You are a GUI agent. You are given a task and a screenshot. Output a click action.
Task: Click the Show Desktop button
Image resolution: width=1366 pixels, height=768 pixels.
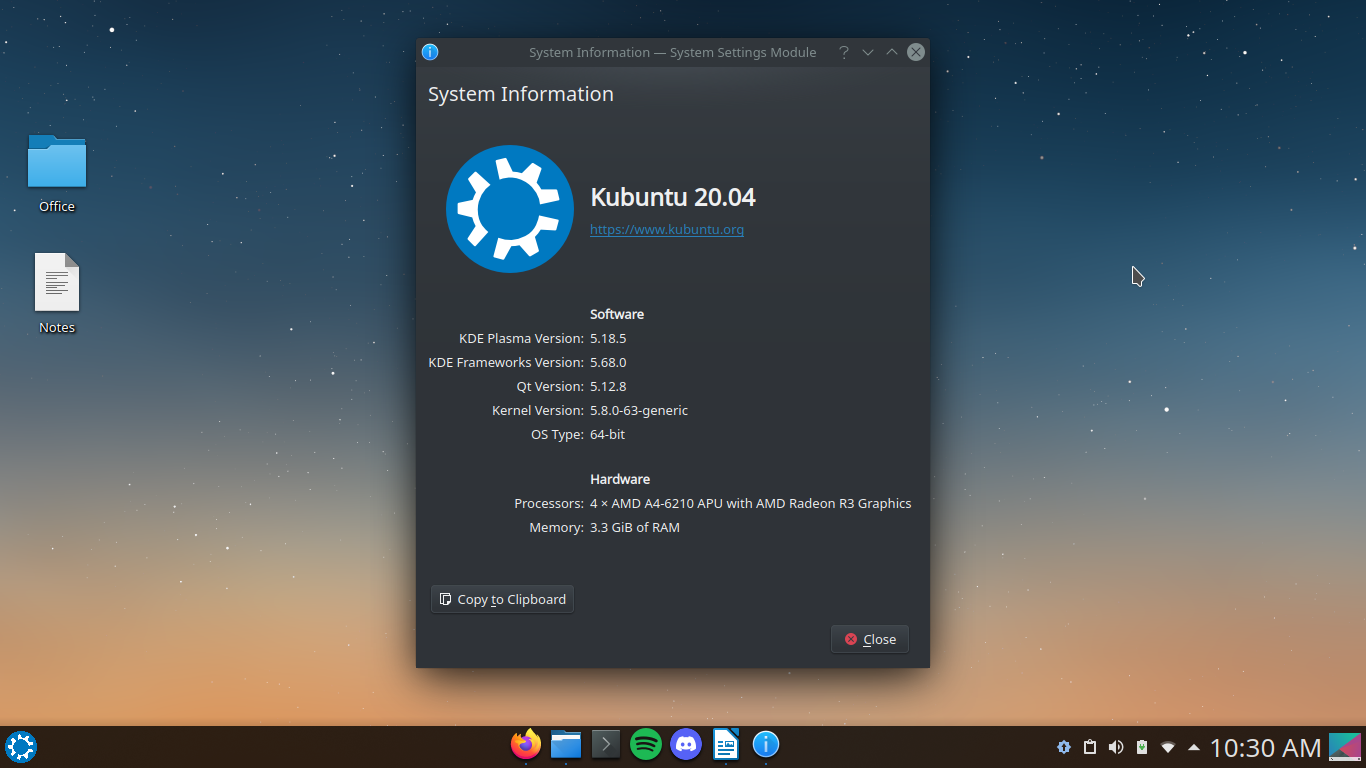click(1345, 747)
